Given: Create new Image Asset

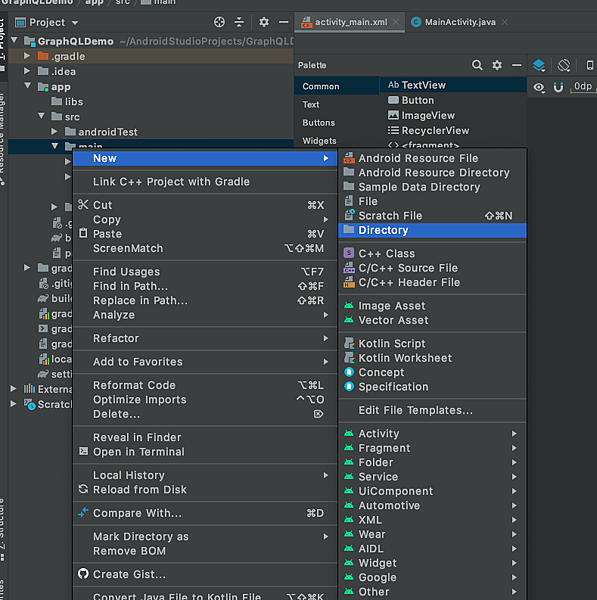Looking at the screenshot, I should [432, 306].
